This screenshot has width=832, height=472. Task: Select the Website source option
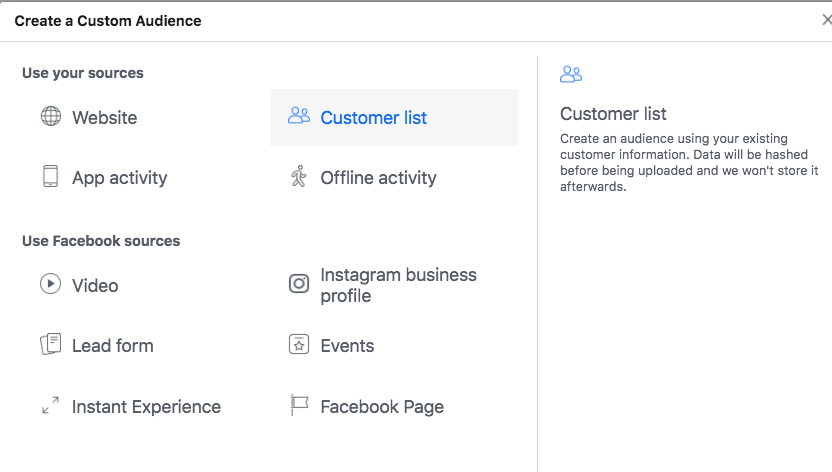[x=105, y=117]
